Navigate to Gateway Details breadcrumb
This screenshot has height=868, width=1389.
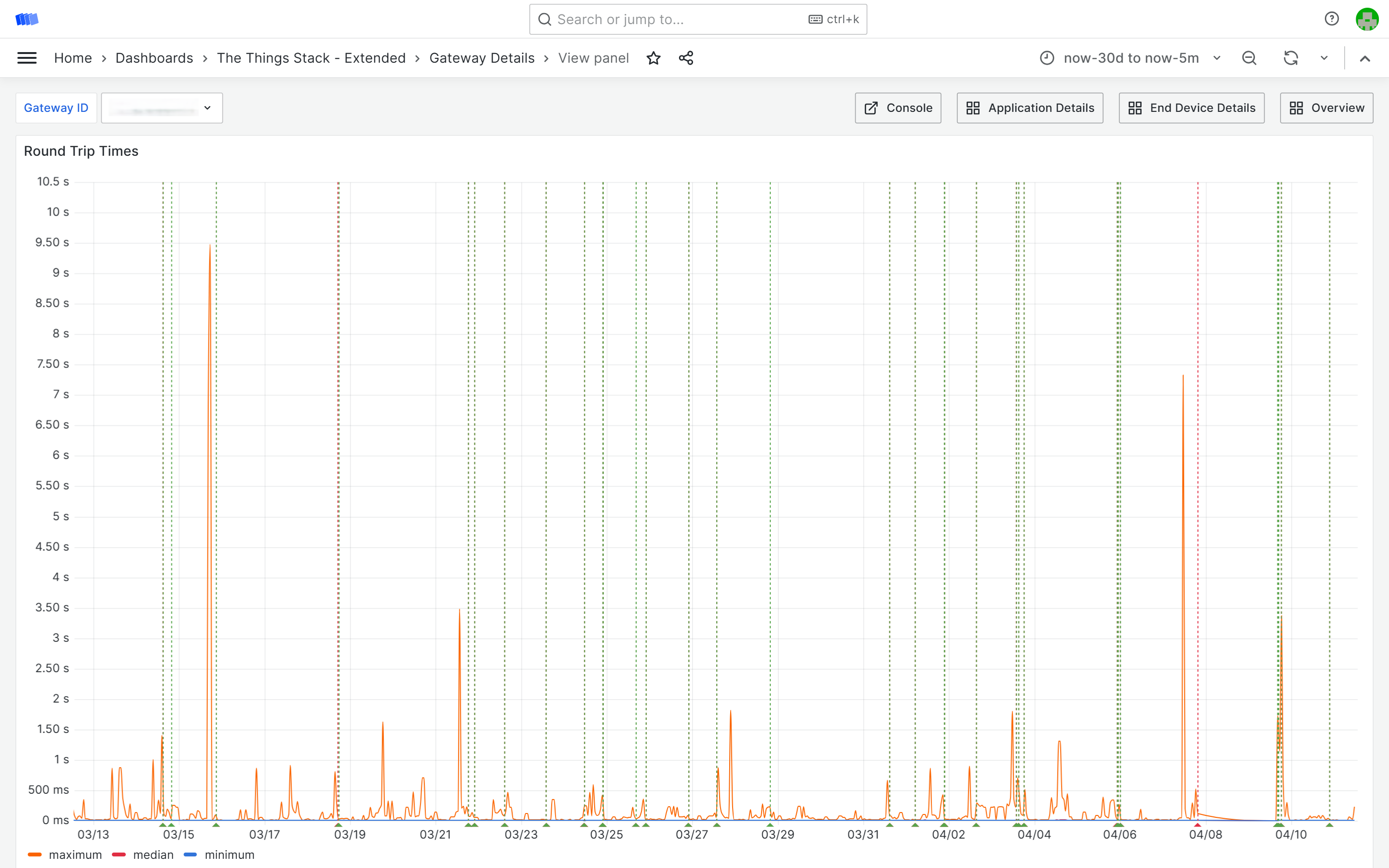tap(481, 58)
